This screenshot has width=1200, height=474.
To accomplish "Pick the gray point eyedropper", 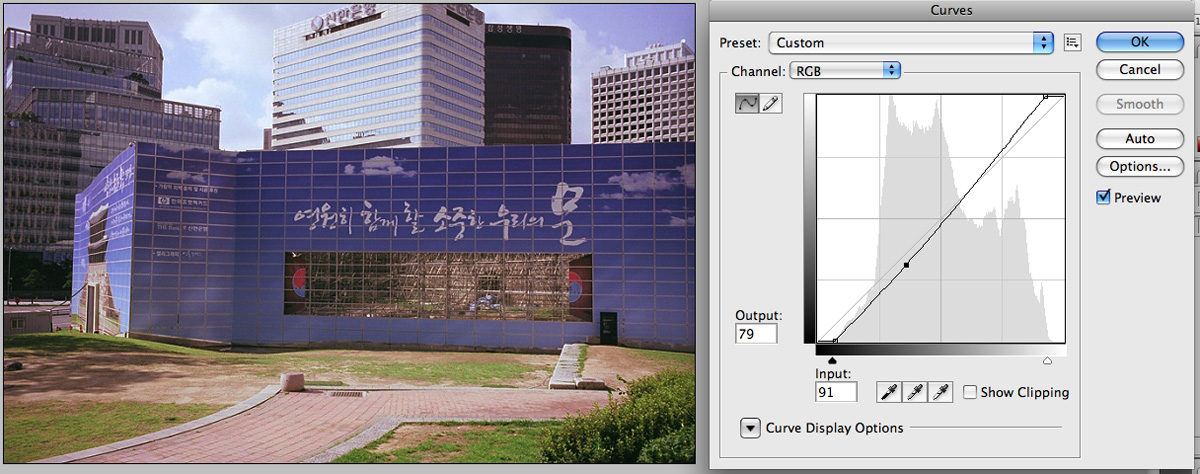I will coord(913,393).
